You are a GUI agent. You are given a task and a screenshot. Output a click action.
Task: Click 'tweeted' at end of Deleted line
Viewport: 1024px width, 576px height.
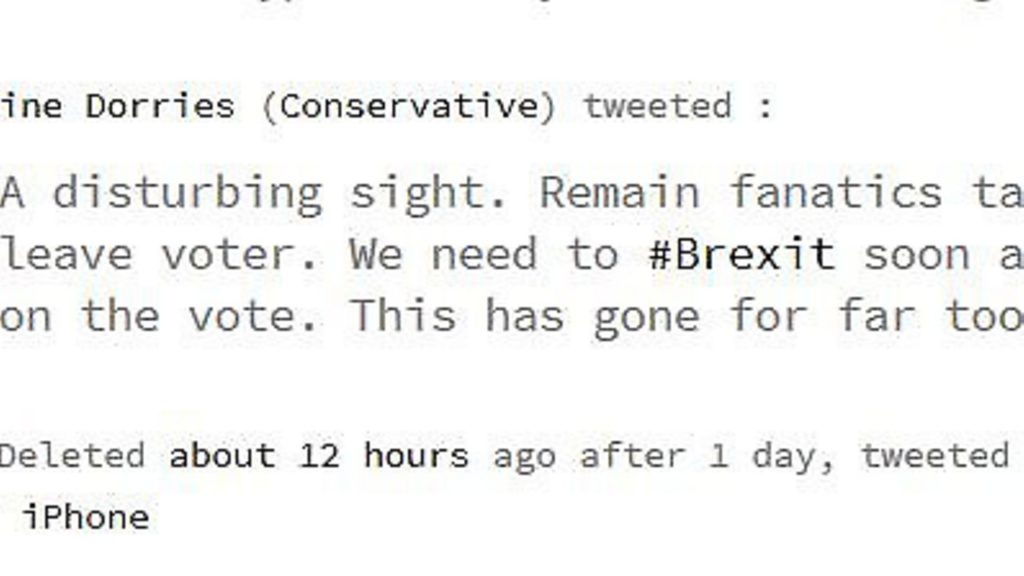[936, 455]
